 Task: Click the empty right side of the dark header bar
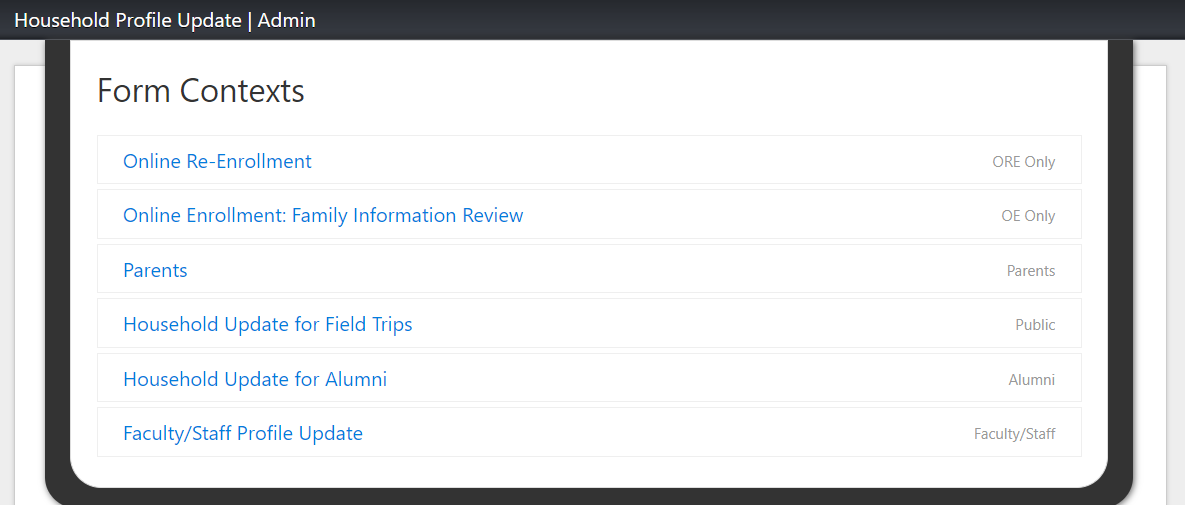pos(800,20)
